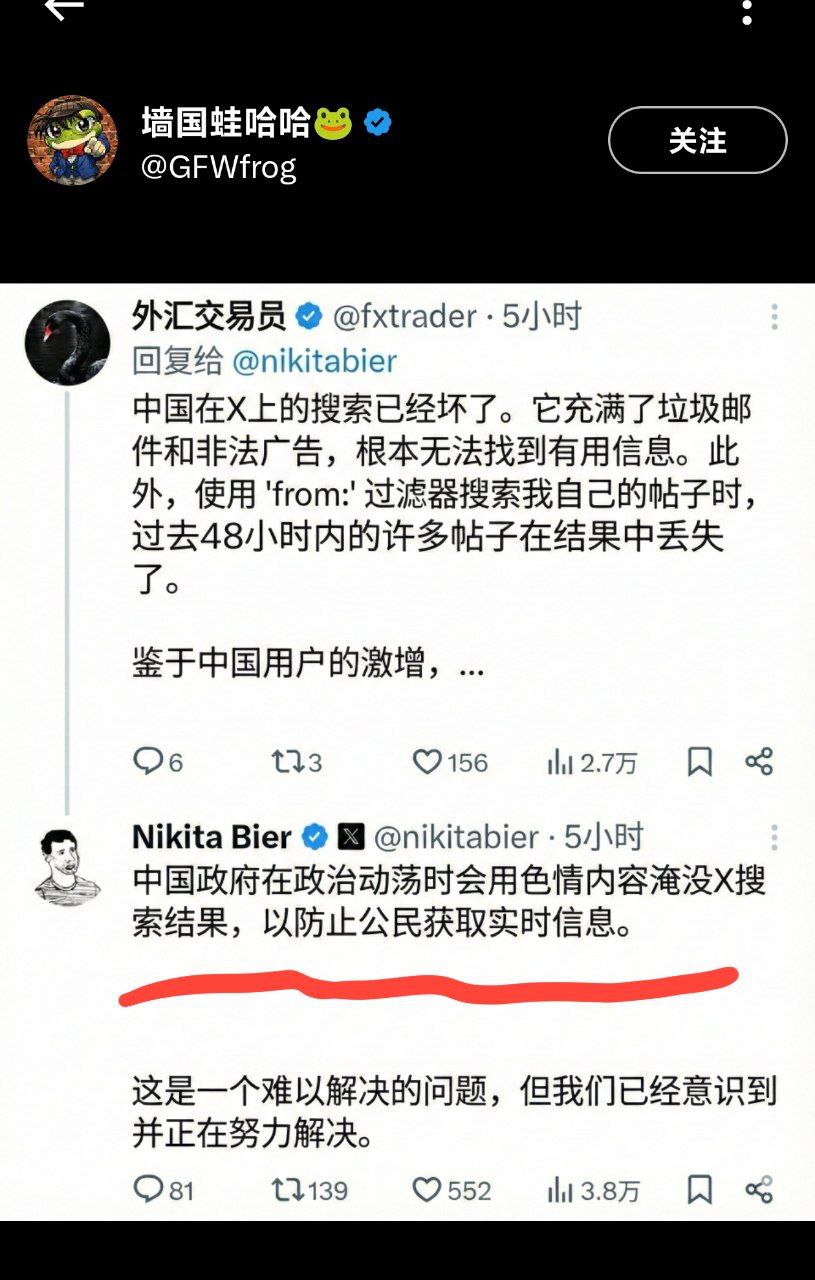Open the three-dot menu in header
The height and width of the screenshot is (1280, 815).
click(746, 11)
